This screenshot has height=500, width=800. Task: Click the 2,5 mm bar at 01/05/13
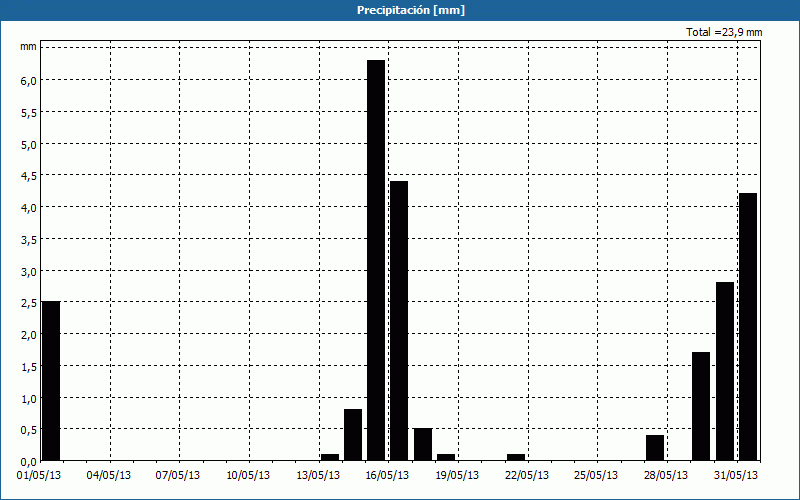(51, 381)
